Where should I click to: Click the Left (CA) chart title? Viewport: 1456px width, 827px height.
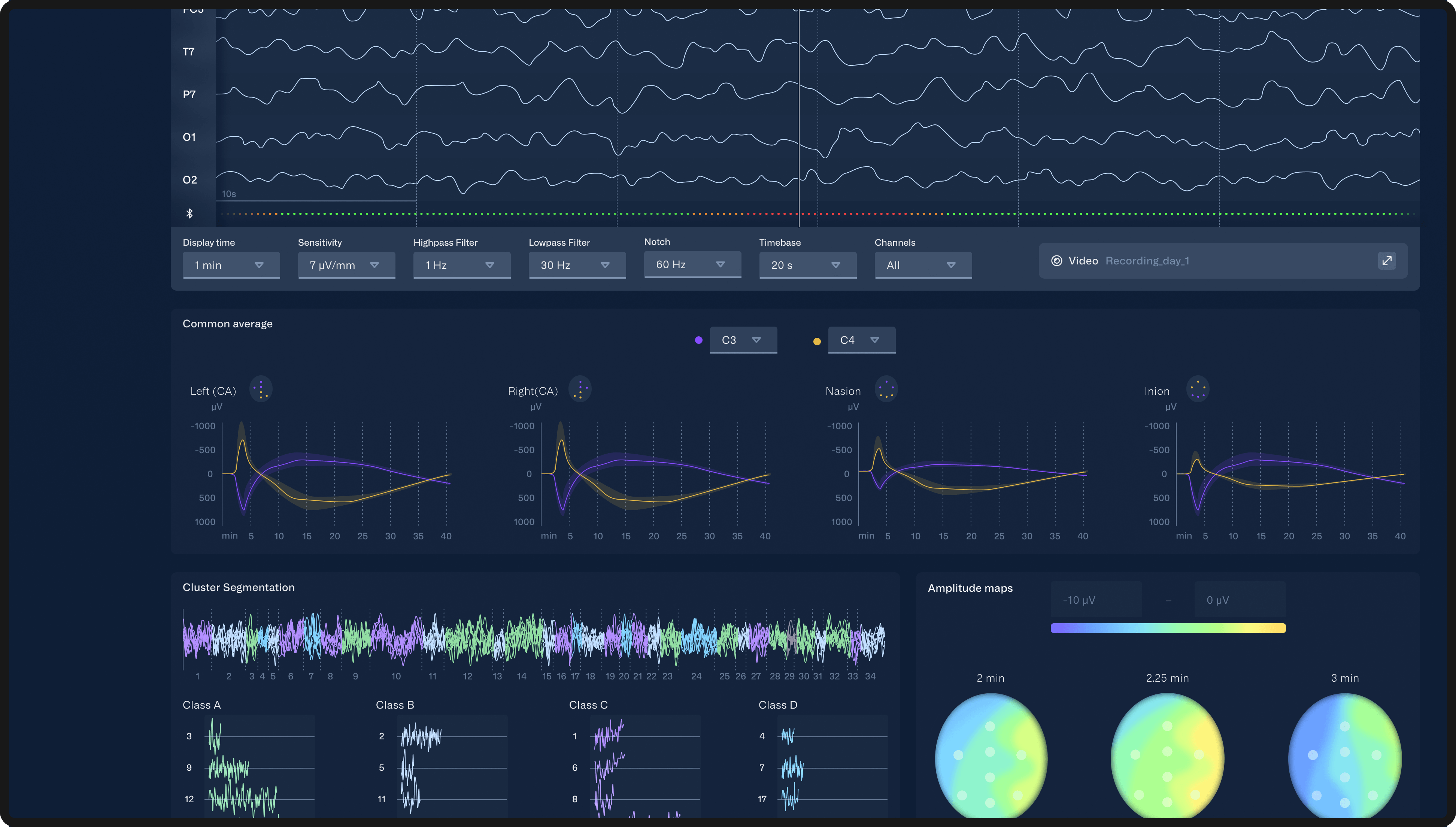213,391
